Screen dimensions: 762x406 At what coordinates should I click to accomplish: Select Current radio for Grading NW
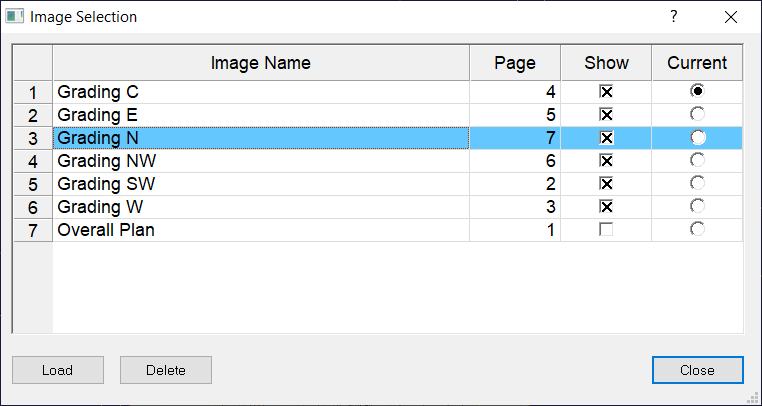click(x=697, y=160)
